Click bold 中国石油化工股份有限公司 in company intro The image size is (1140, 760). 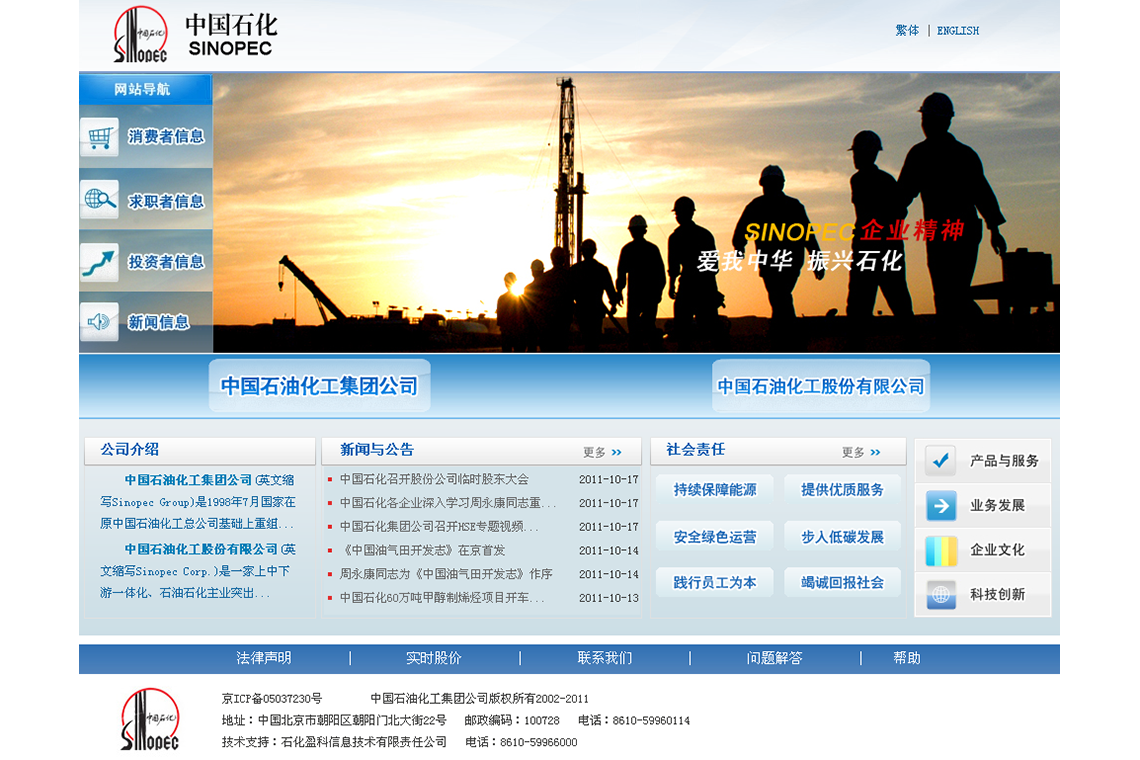[x=201, y=549]
